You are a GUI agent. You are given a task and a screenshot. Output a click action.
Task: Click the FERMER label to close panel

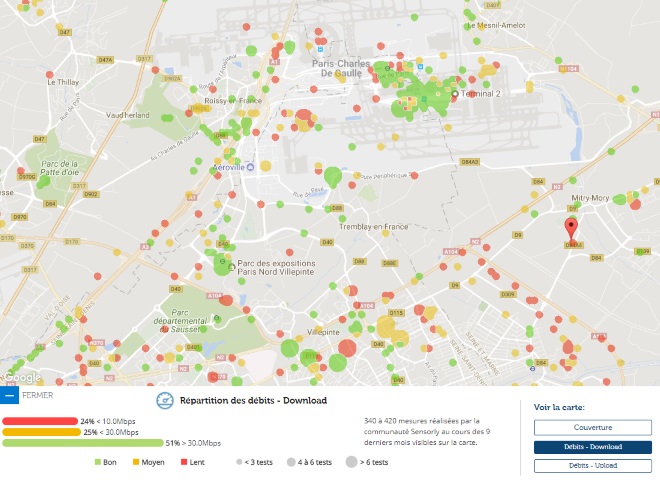point(38,395)
